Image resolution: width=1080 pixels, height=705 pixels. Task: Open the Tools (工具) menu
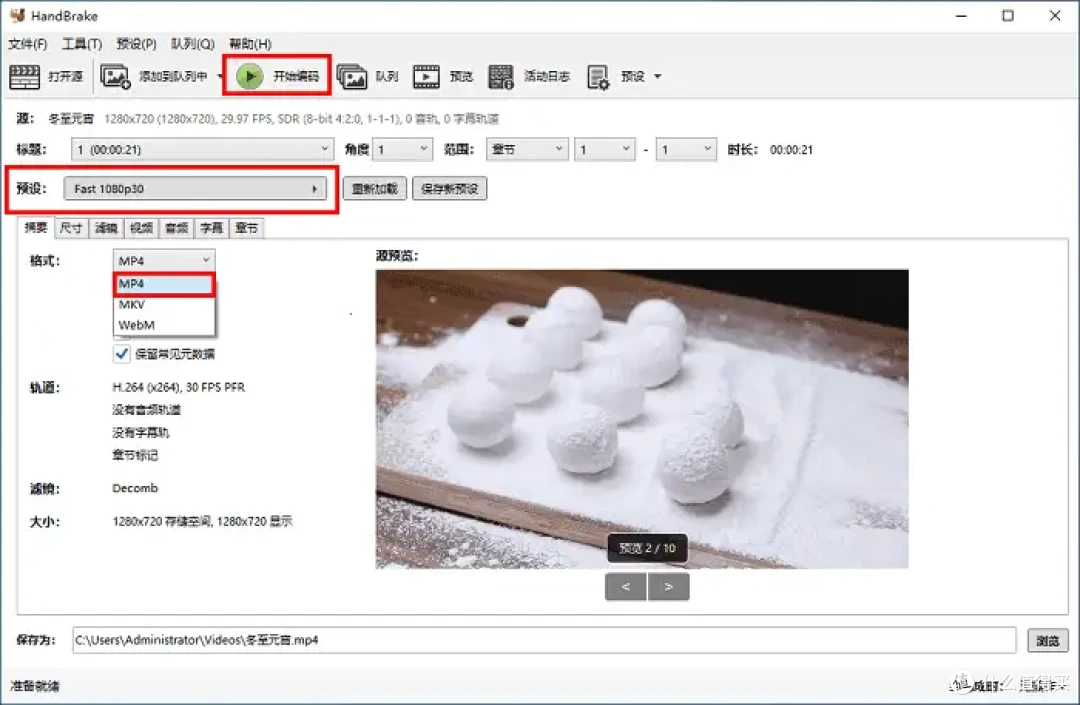click(82, 44)
